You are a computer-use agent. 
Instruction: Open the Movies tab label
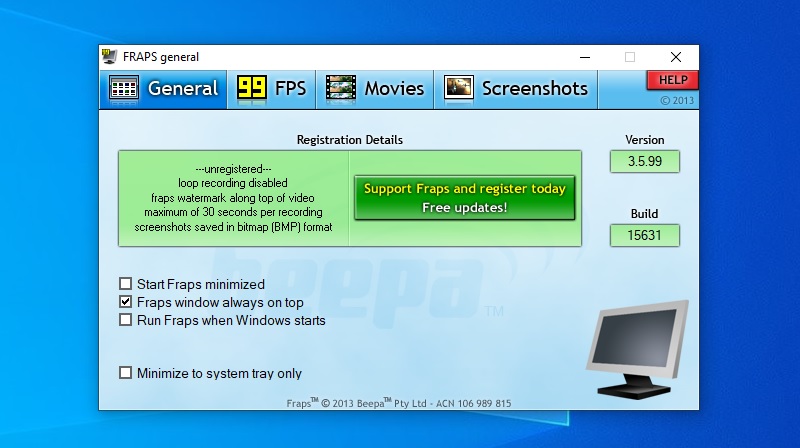point(394,88)
